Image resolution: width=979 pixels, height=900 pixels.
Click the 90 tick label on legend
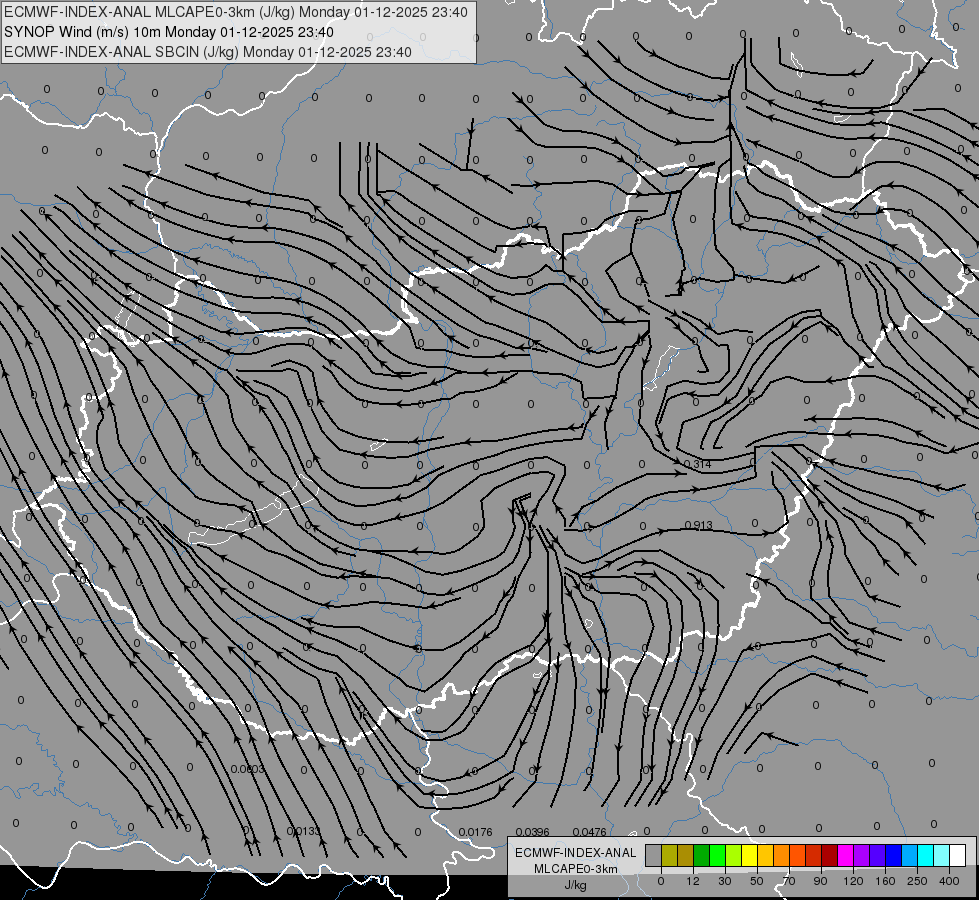[820, 881]
